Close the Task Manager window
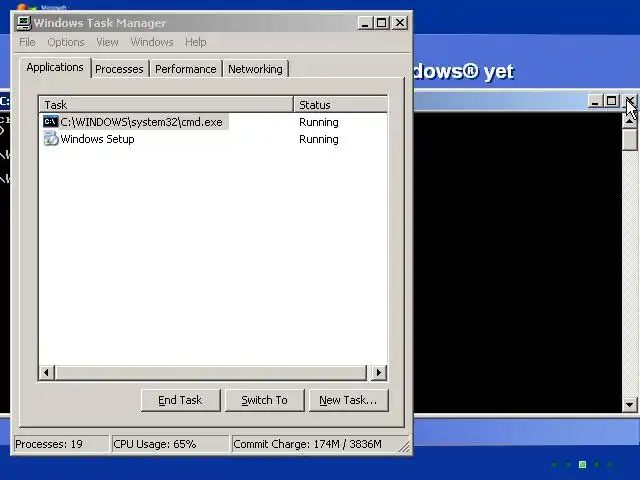The height and width of the screenshot is (480, 640). point(400,23)
